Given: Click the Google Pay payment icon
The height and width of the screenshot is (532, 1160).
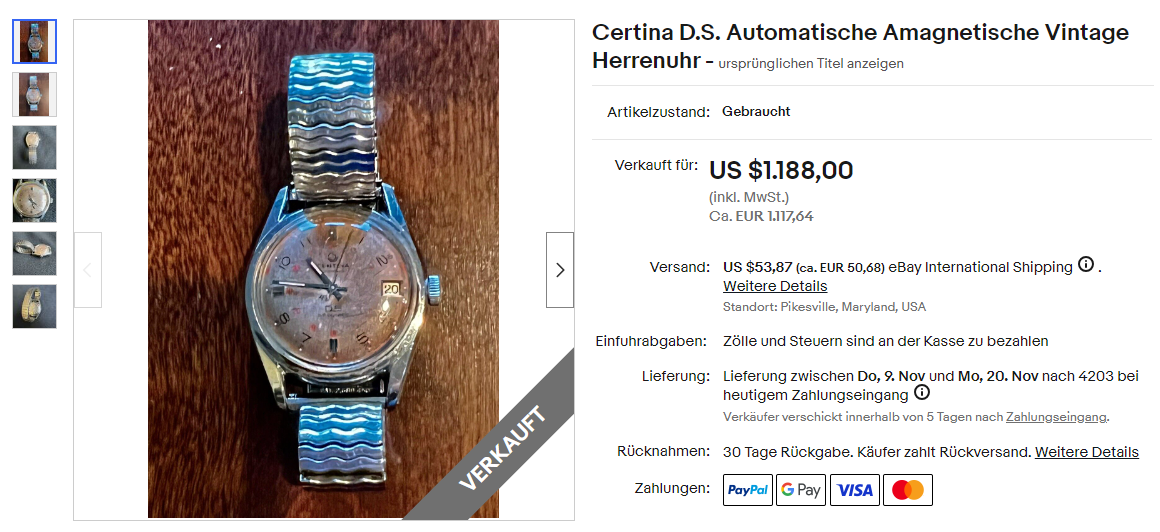Looking at the screenshot, I should coord(801,490).
